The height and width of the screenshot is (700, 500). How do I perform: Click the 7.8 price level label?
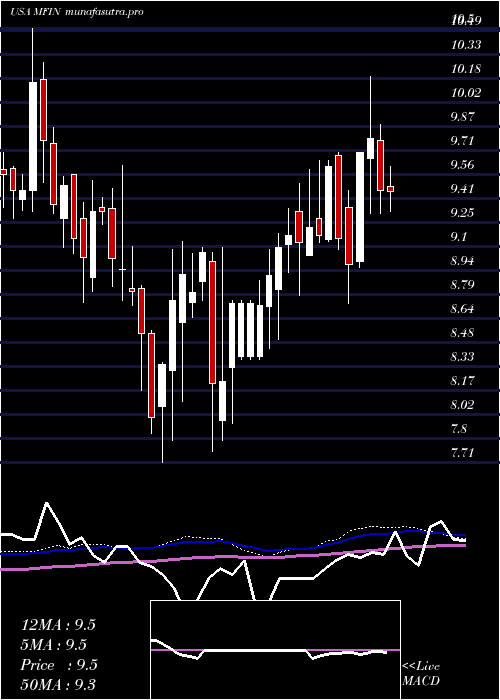point(460,429)
